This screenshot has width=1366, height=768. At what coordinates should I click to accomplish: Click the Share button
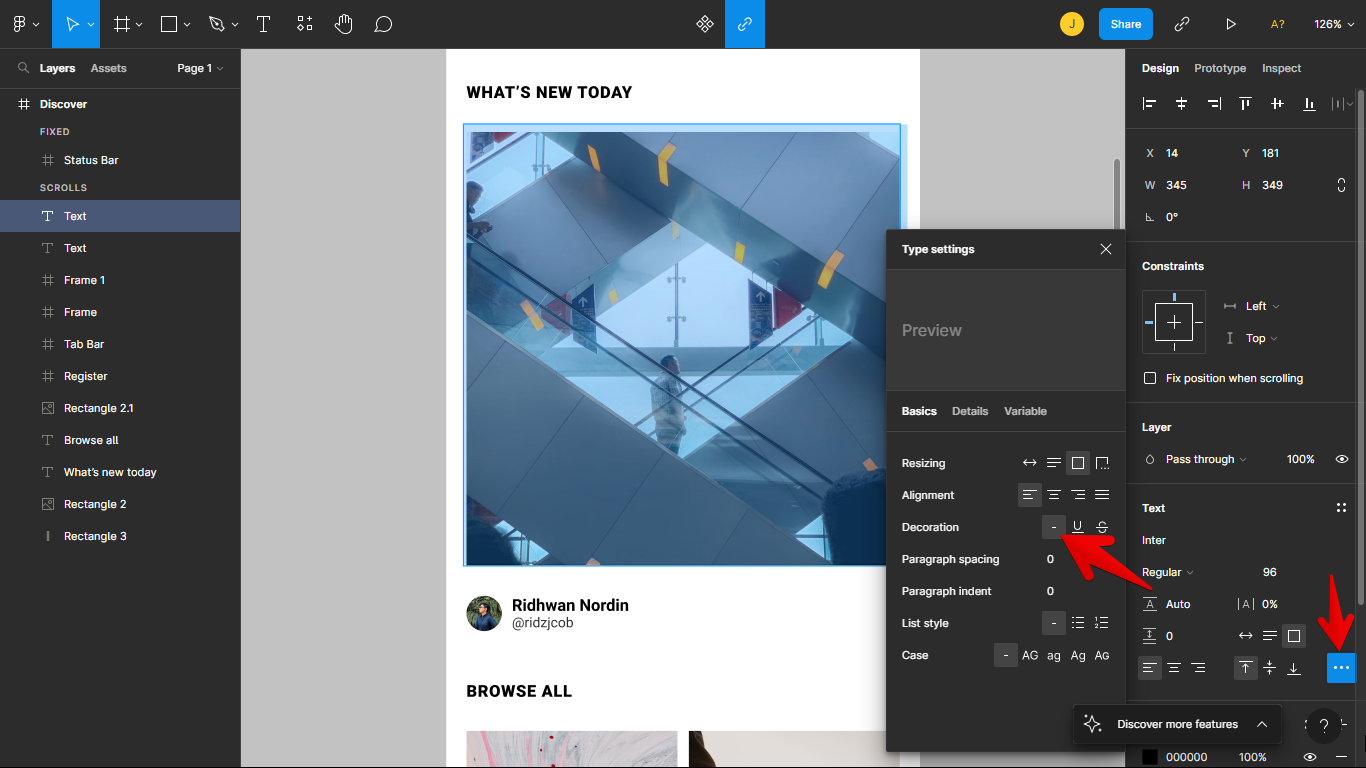[x=1125, y=24]
